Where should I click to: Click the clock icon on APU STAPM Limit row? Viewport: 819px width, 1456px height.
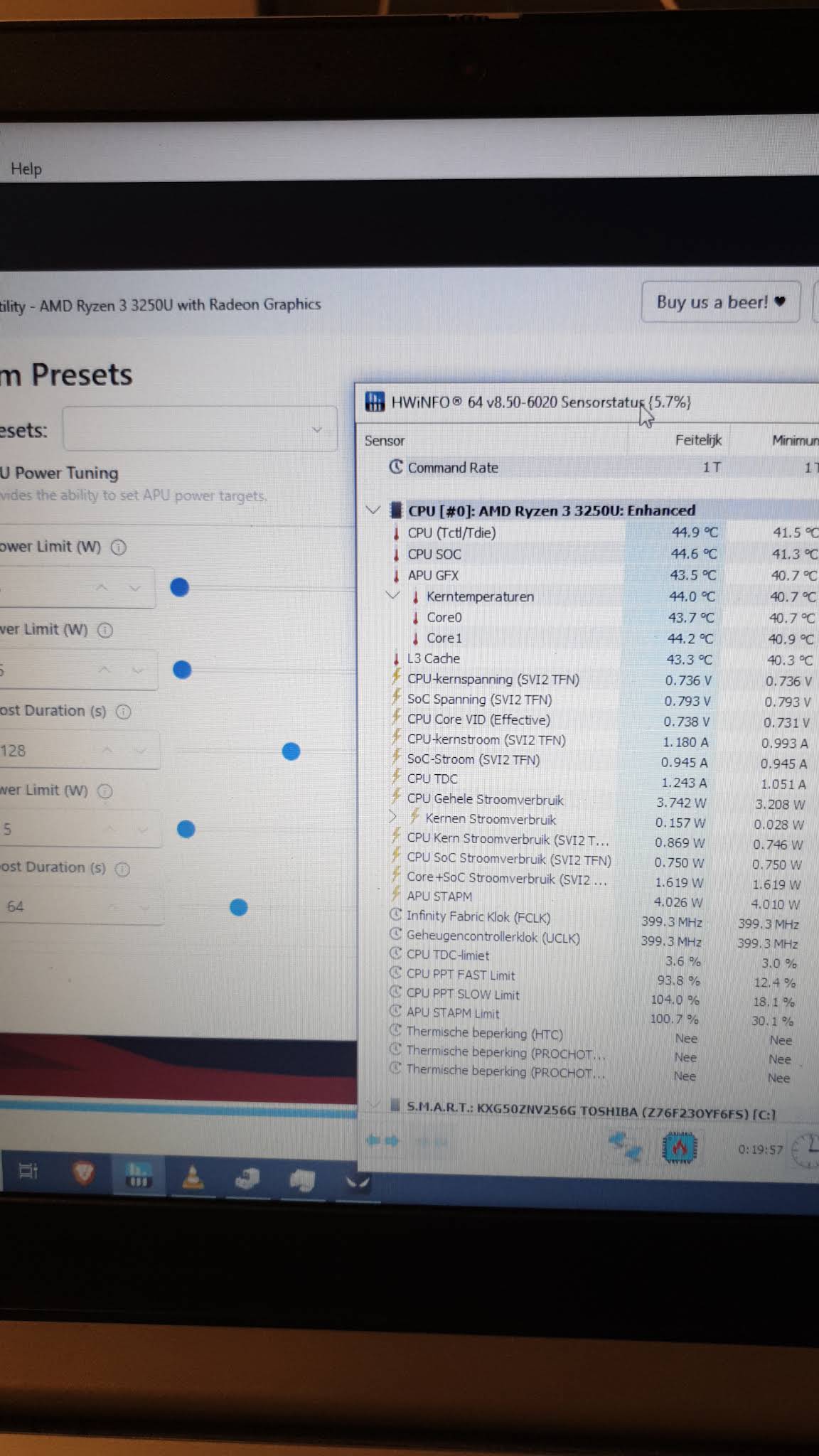tap(396, 1011)
